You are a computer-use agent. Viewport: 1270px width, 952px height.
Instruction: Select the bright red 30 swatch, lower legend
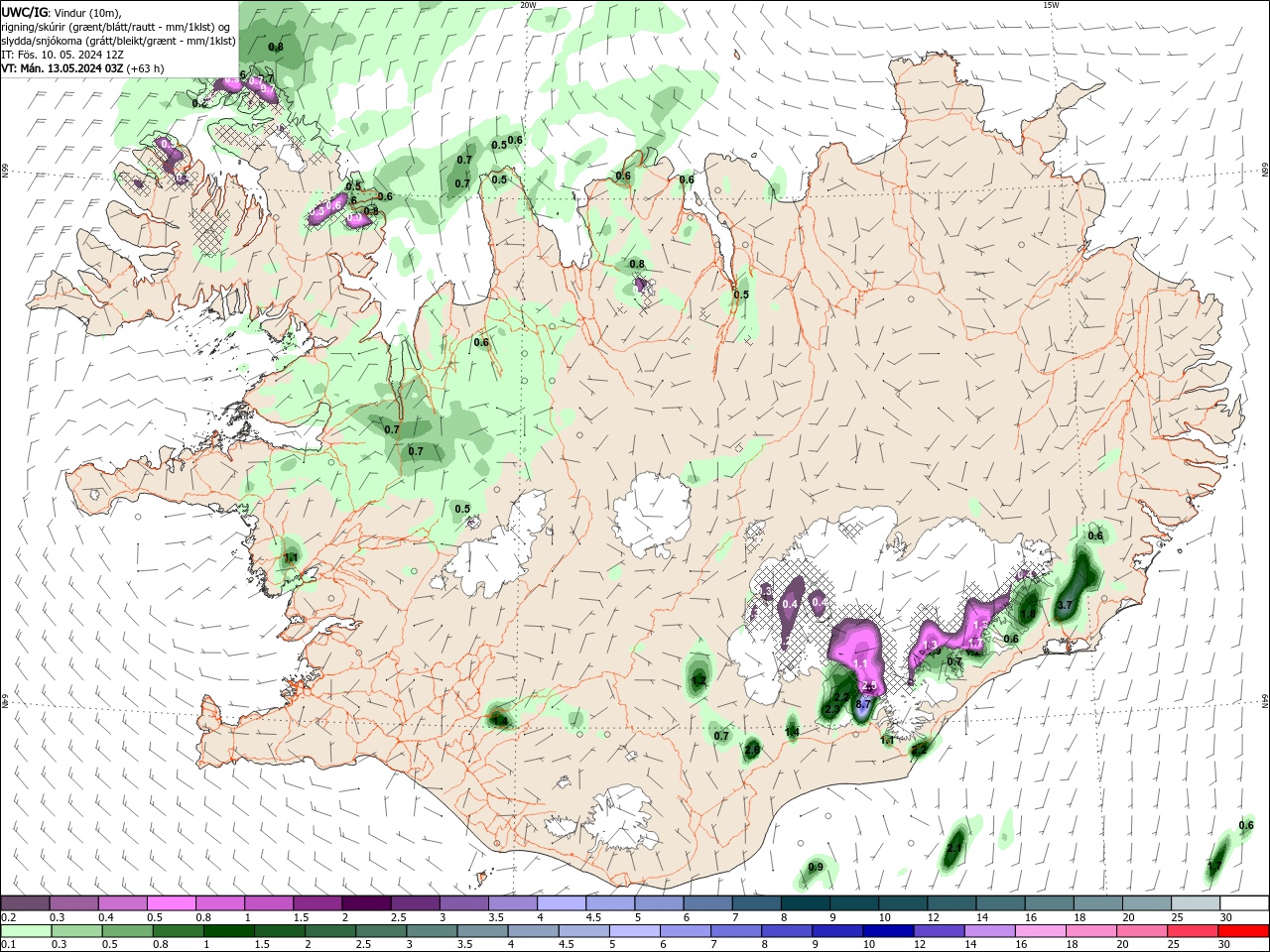tap(1244, 931)
